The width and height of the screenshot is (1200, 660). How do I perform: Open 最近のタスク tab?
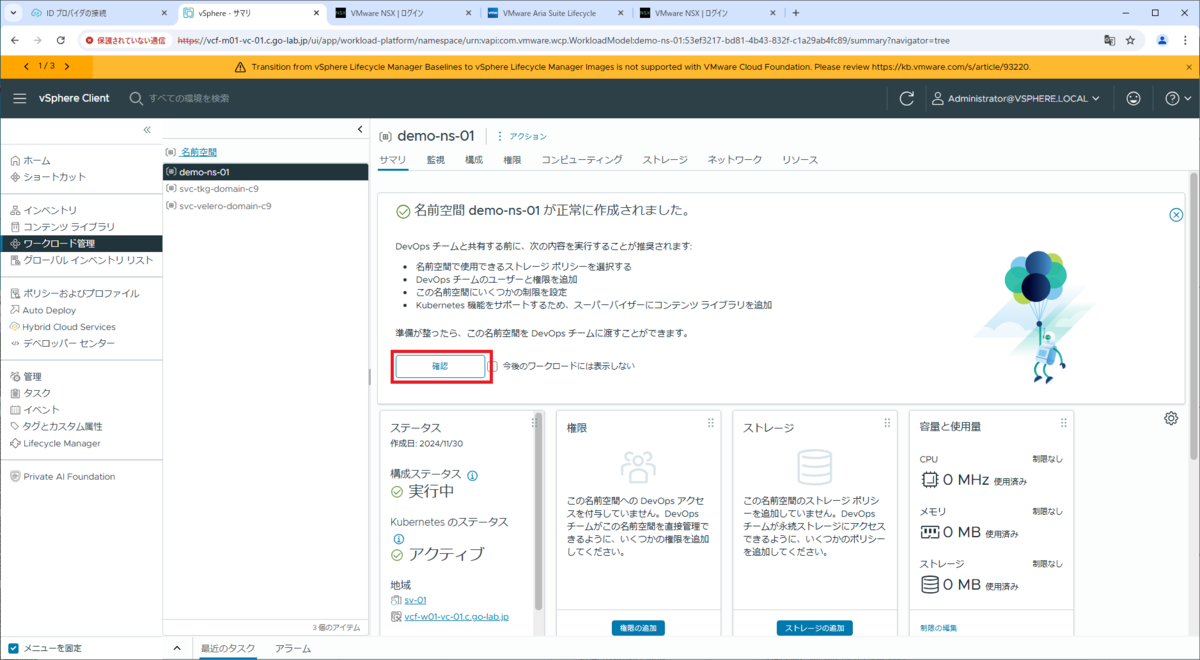[228, 648]
